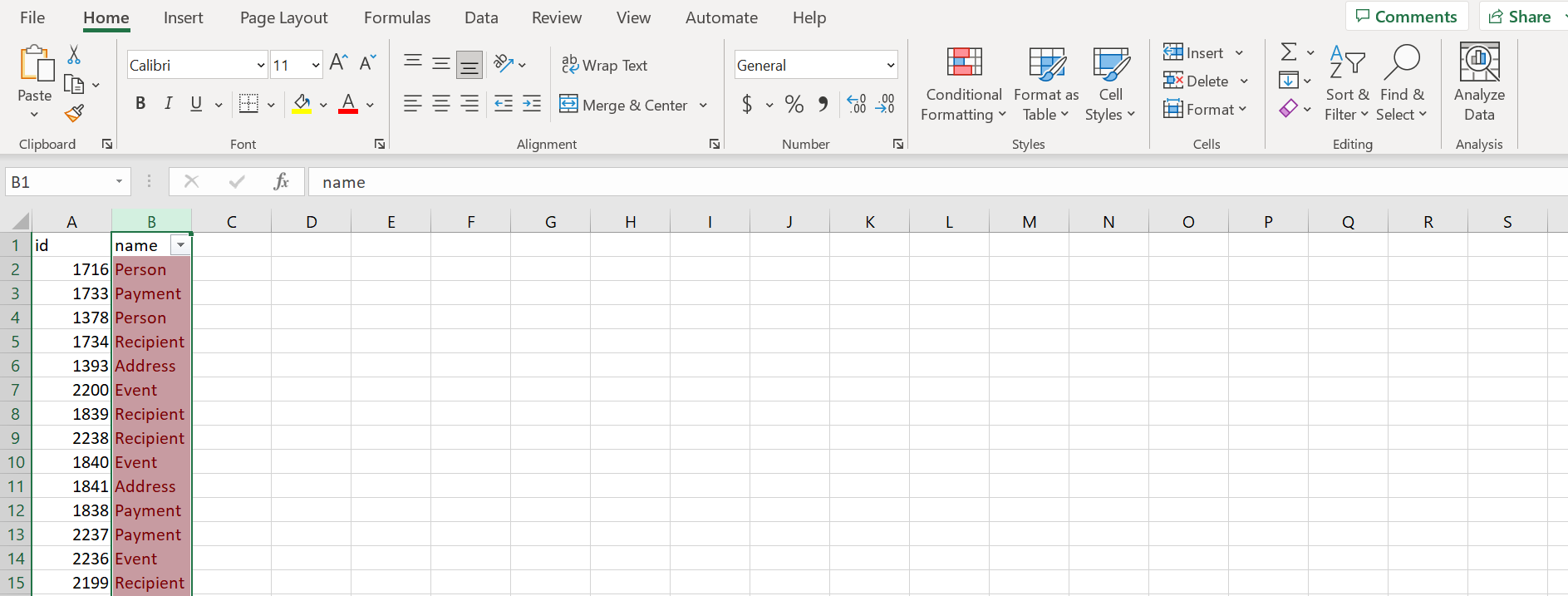Image resolution: width=1568 pixels, height=596 pixels.
Task: Open Conditional Formatting menu
Action: [963, 84]
